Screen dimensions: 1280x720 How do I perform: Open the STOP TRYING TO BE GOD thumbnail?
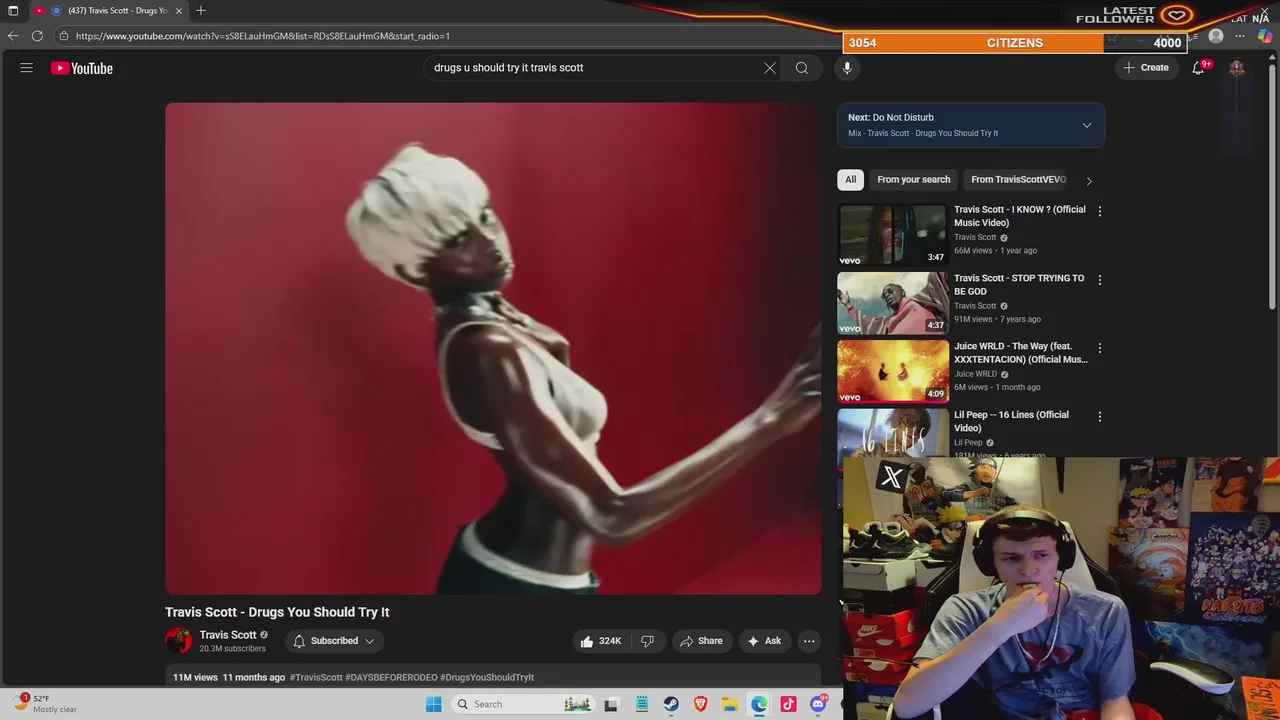(892, 303)
